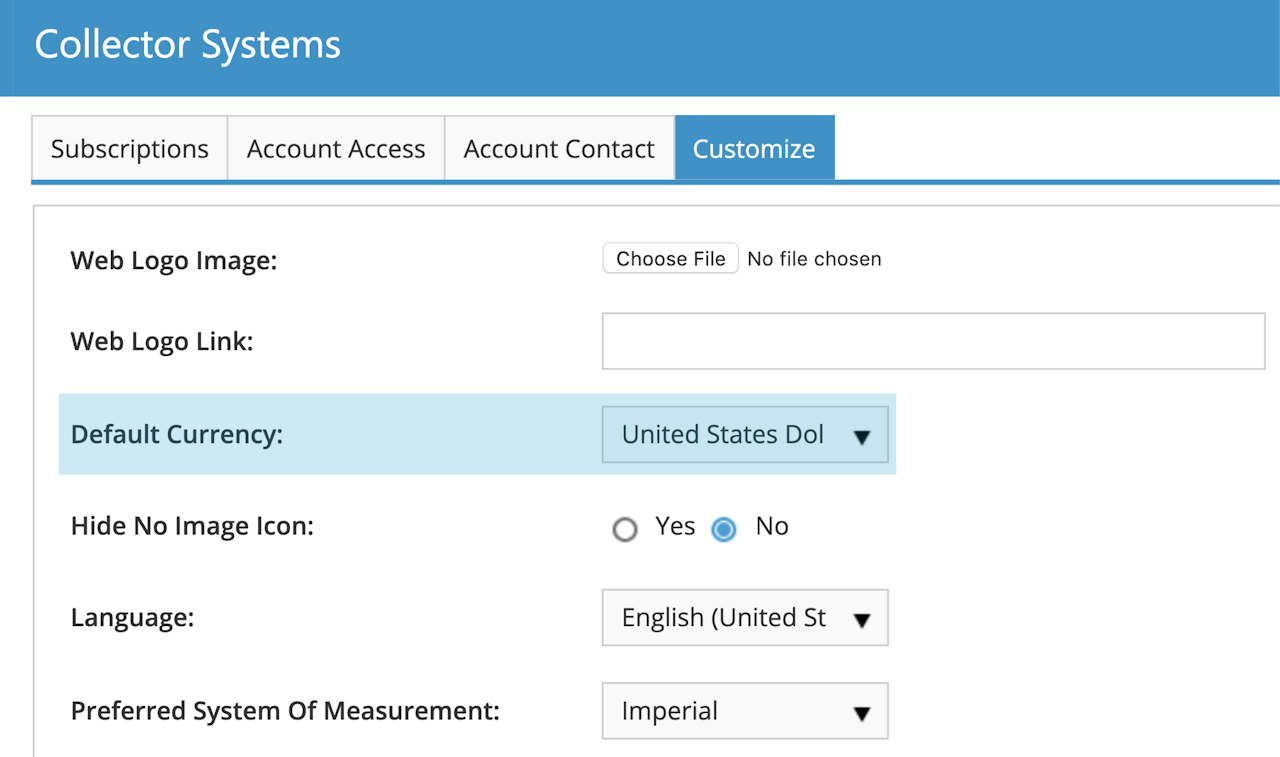Select No for Hide No Image Icon
This screenshot has height=757, width=1280.
click(x=723, y=529)
